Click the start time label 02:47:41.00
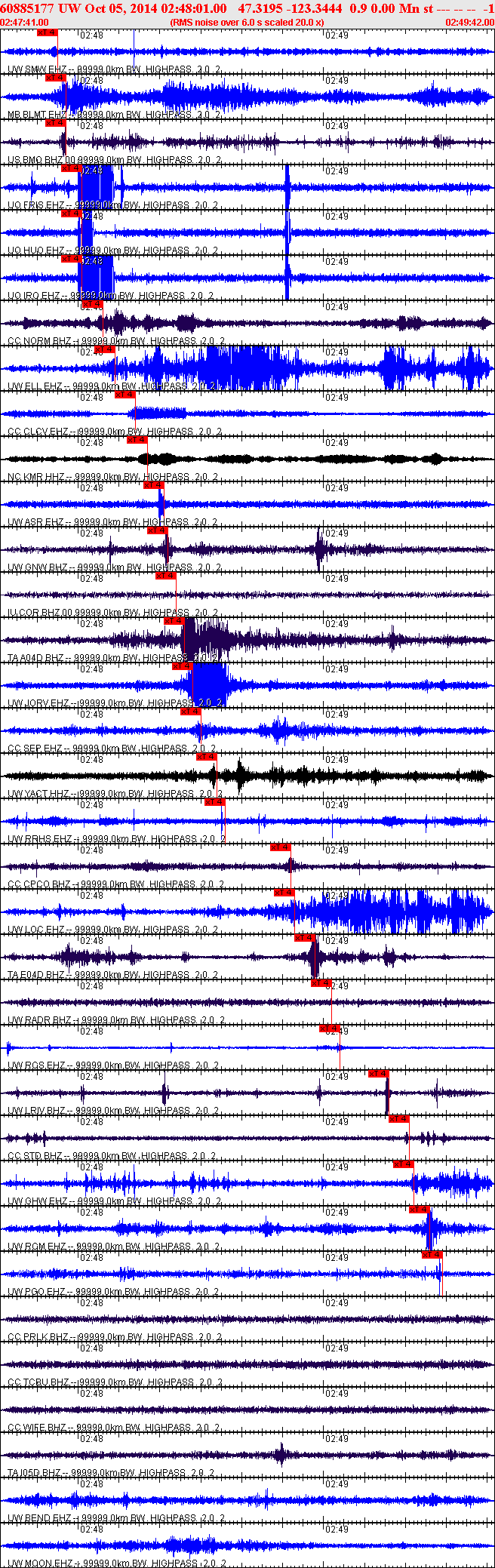The width and height of the screenshot is (495, 1568). point(24,23)
